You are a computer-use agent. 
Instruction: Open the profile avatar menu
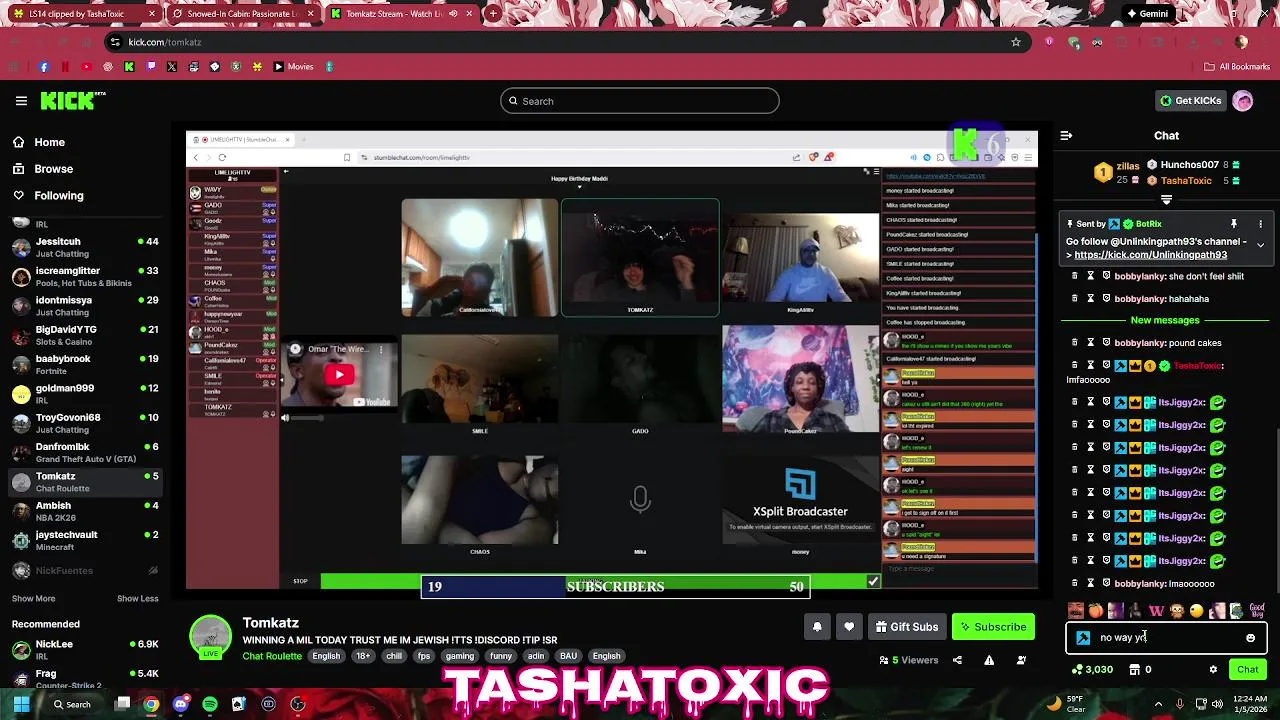tap(1243, 101)
